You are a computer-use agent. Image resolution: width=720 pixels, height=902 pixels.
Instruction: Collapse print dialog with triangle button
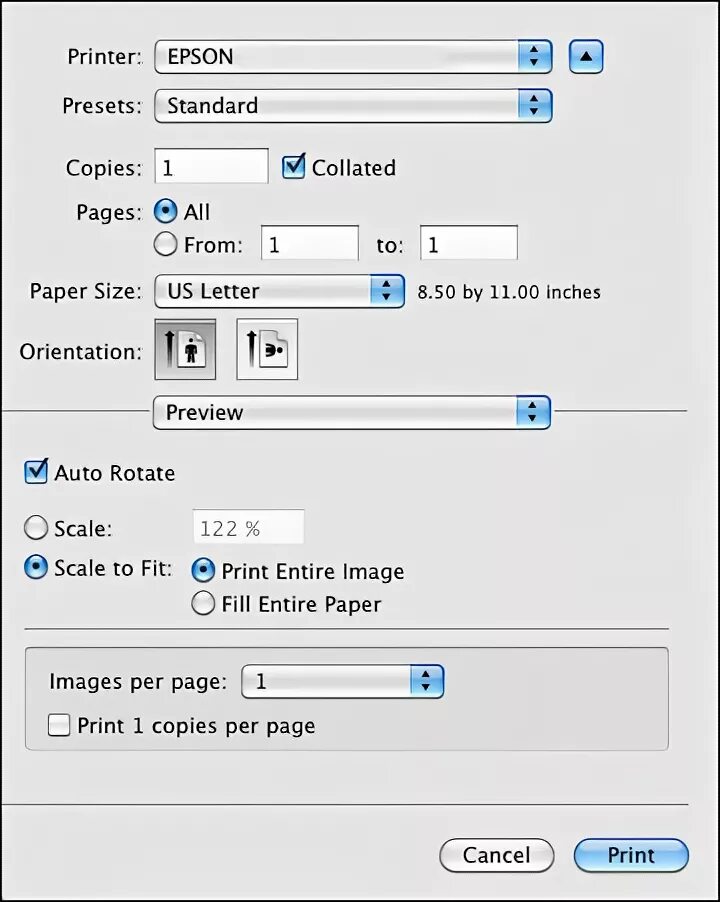[586, 57]
